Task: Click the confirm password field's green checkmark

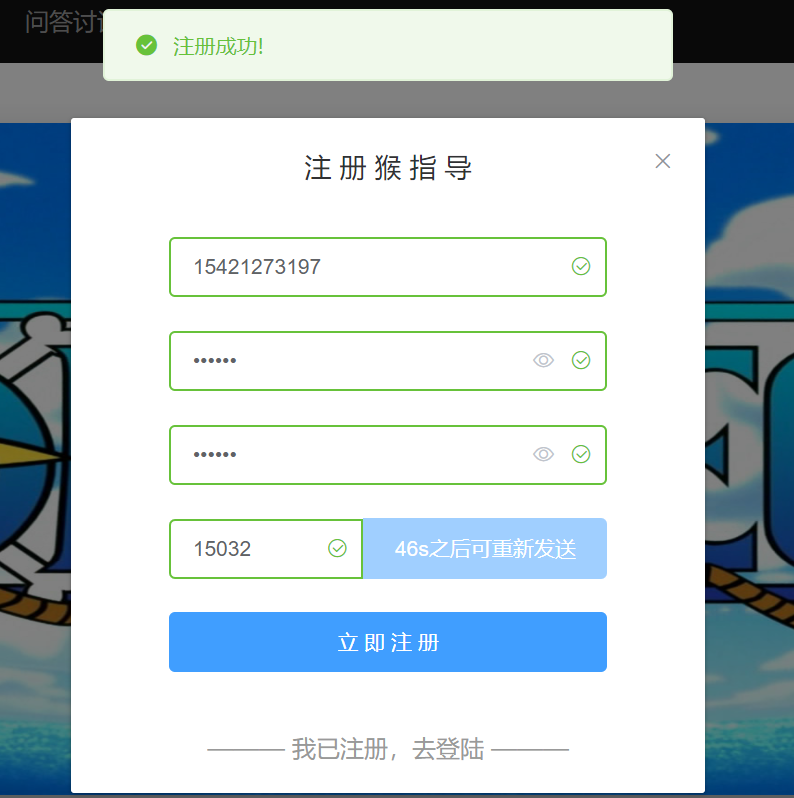Action: pos(581,454)
